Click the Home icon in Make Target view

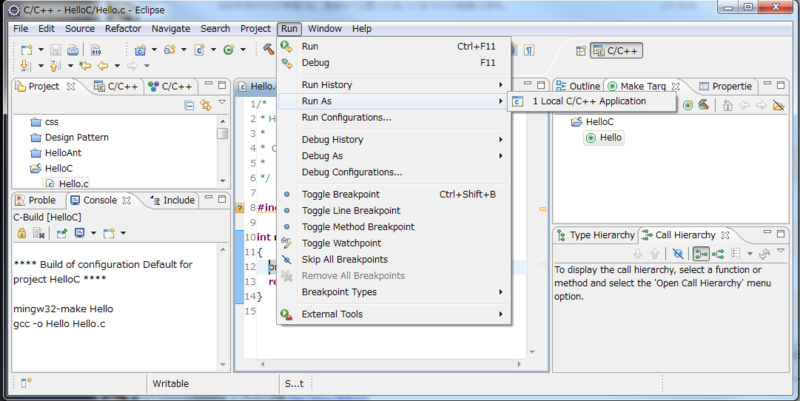pos(728,106)
